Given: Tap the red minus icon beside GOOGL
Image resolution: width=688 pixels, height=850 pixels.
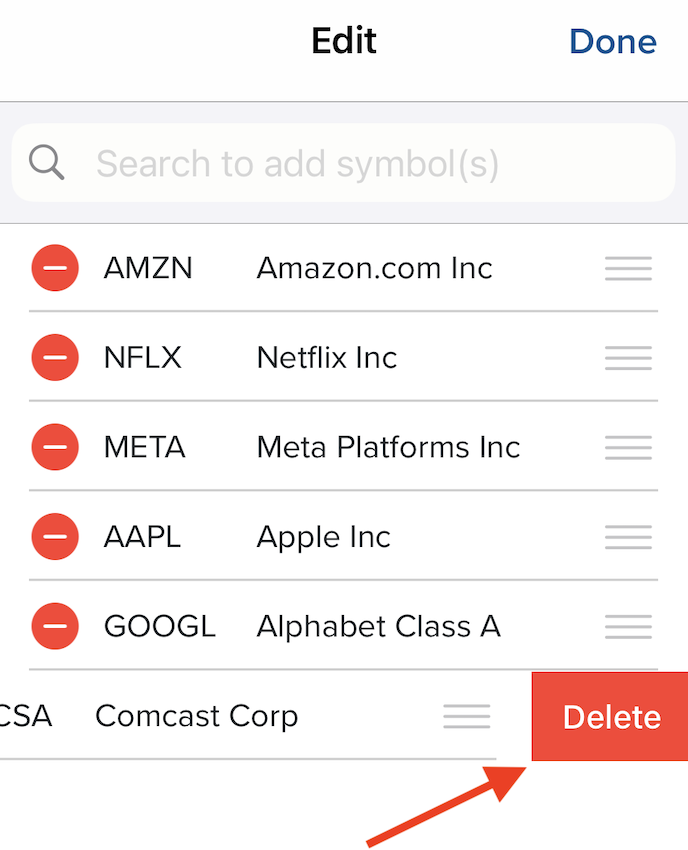Looking at the screenshot, I should coord(55,626).
